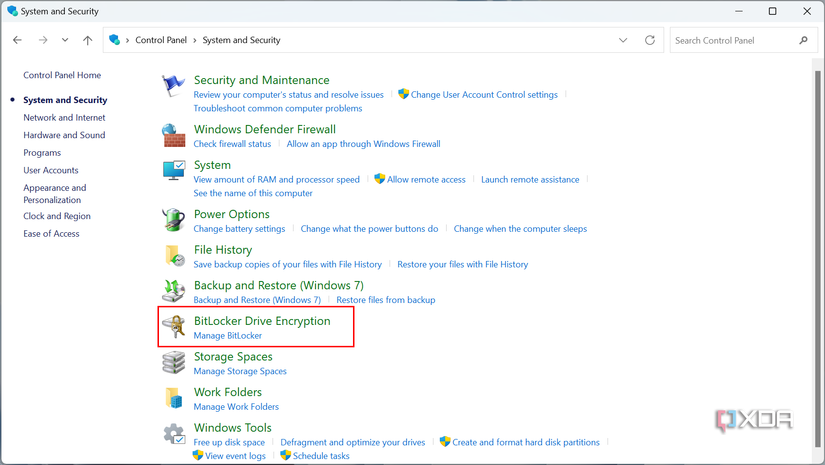Refresh the Control Panel view

point(650,40)
